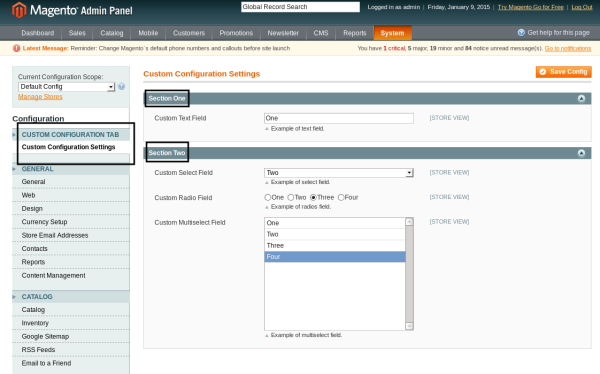Click the Magento logo icon
Image resolution: width=600 pixels, height=374 pixels.
coord(19,10)
